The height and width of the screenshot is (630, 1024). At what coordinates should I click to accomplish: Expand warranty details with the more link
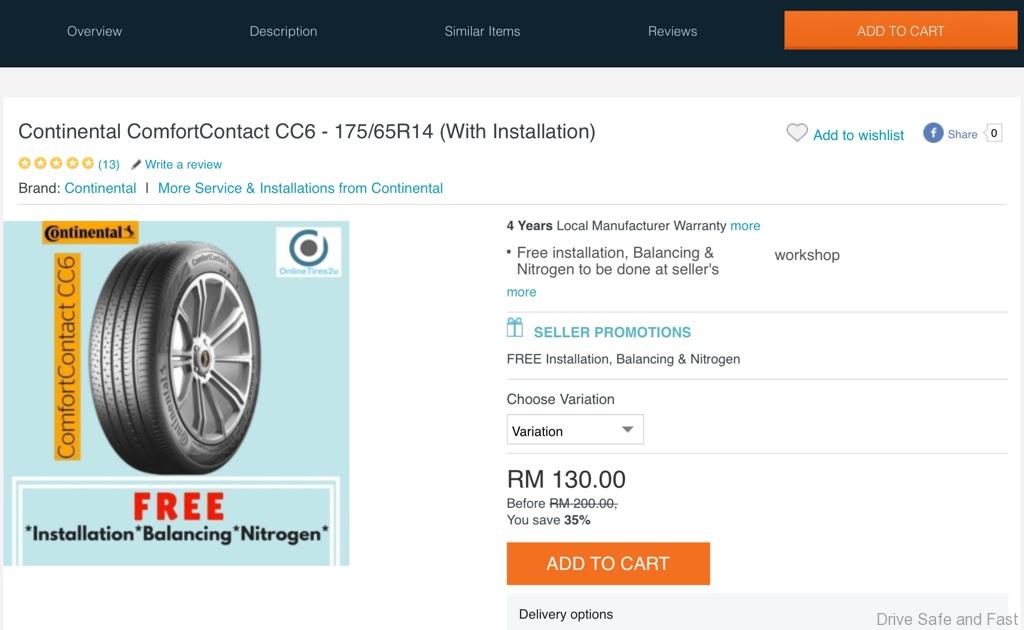[745, 226]
